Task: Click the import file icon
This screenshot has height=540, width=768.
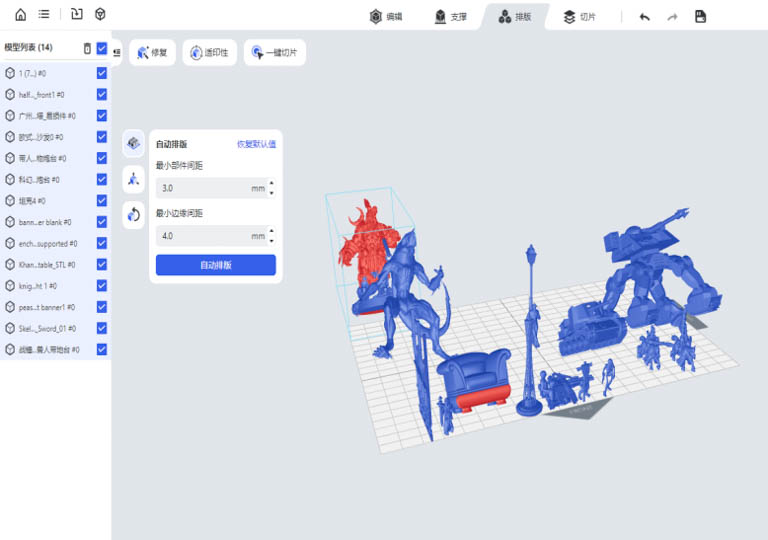Action: [77, 14]
